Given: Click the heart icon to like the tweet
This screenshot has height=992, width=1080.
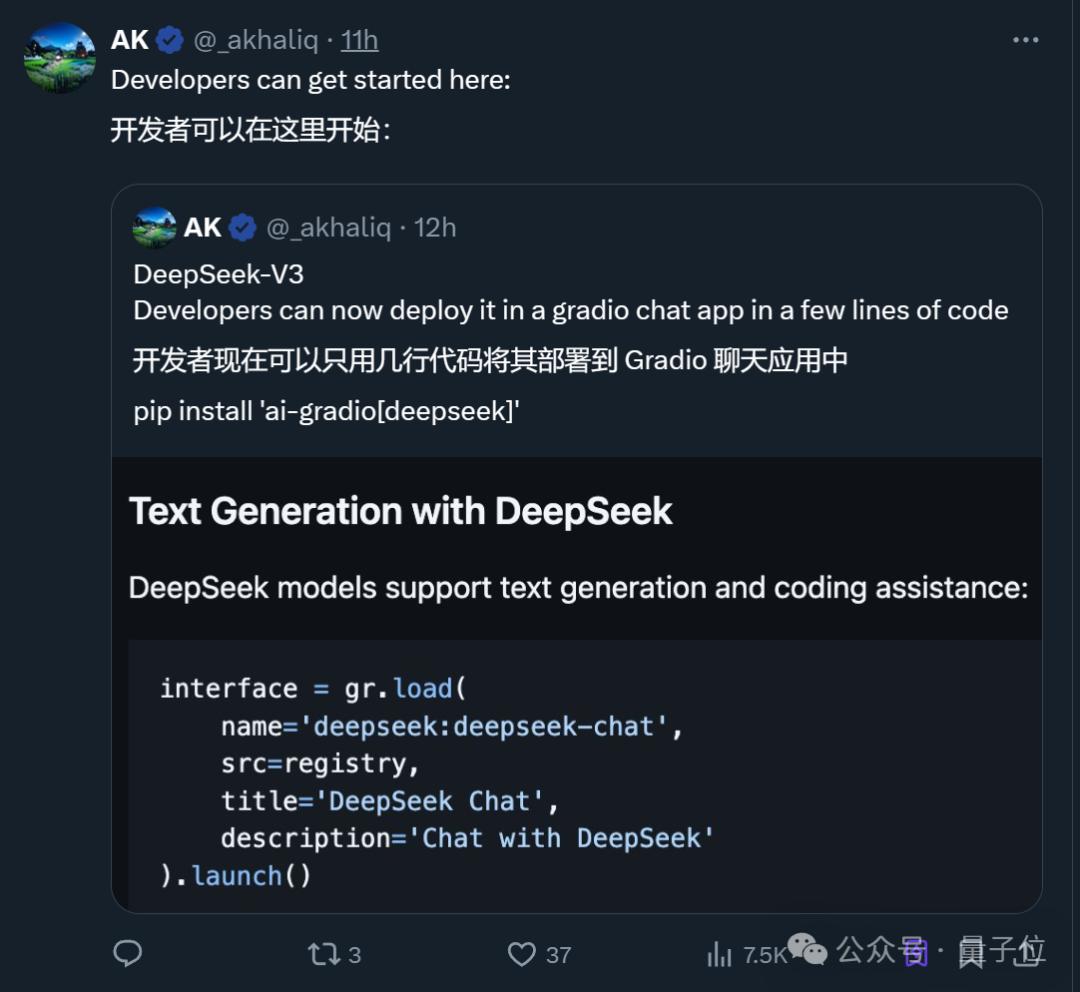Looking at the screenshot, I should (522, 955).
